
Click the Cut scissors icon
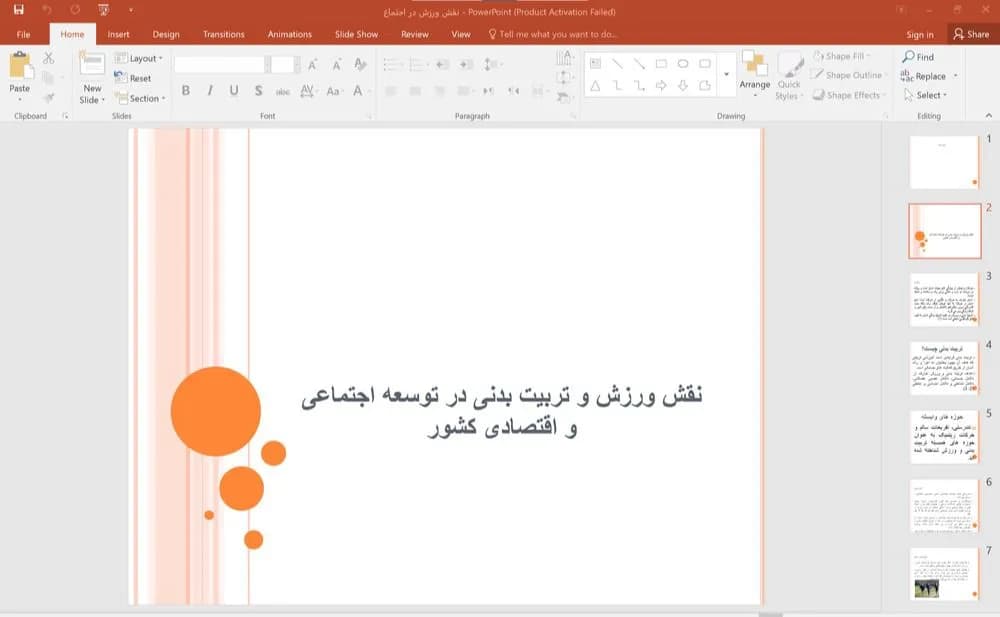click(48, 58)
